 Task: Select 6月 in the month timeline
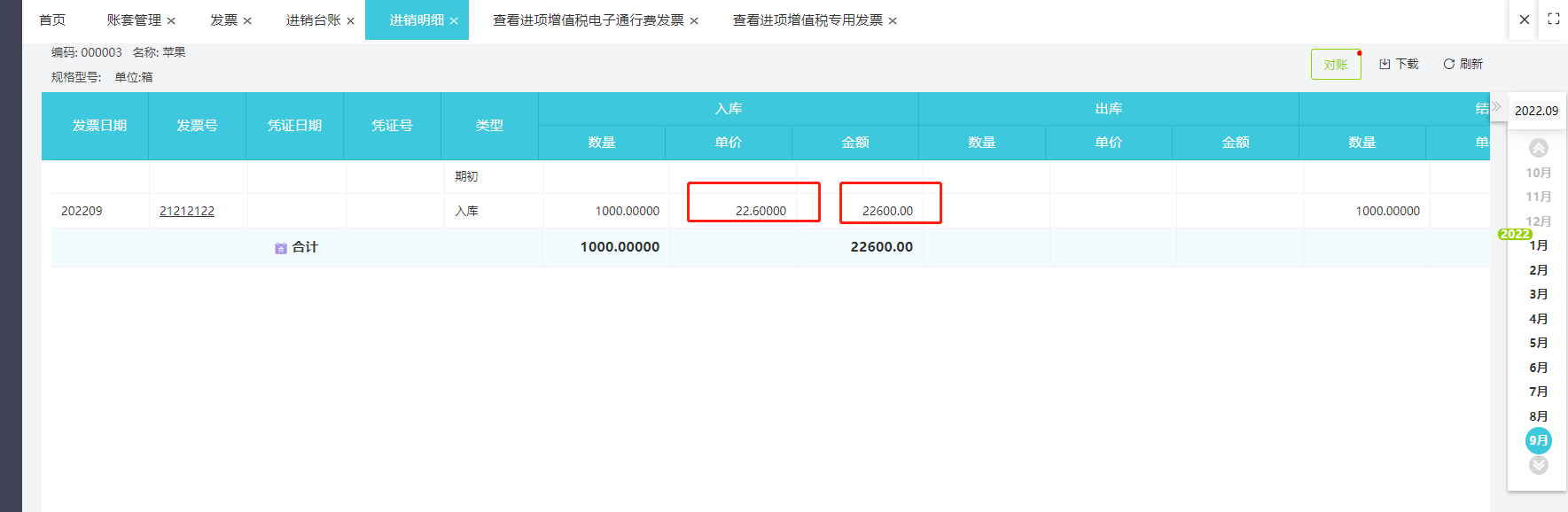[x=1538, y=368]
